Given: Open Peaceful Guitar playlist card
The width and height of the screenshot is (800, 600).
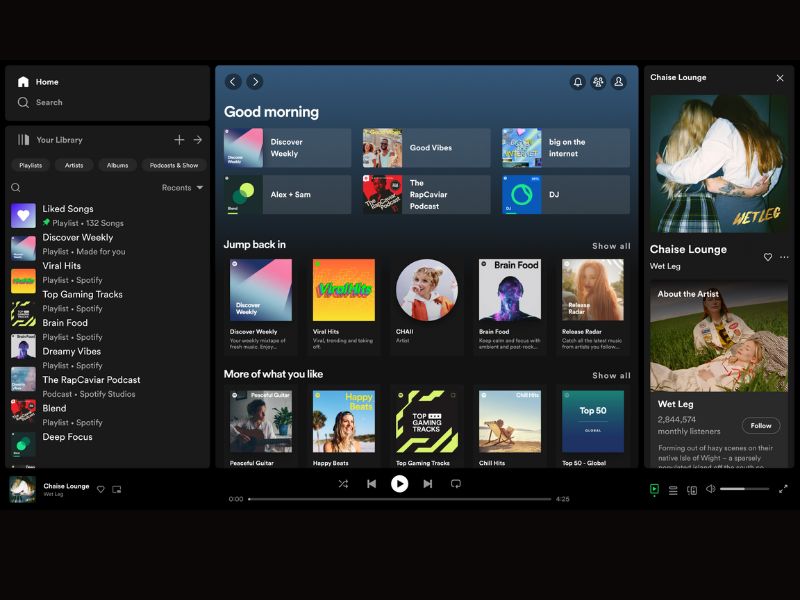Looking at the screenshot, I should click(261, 427).
